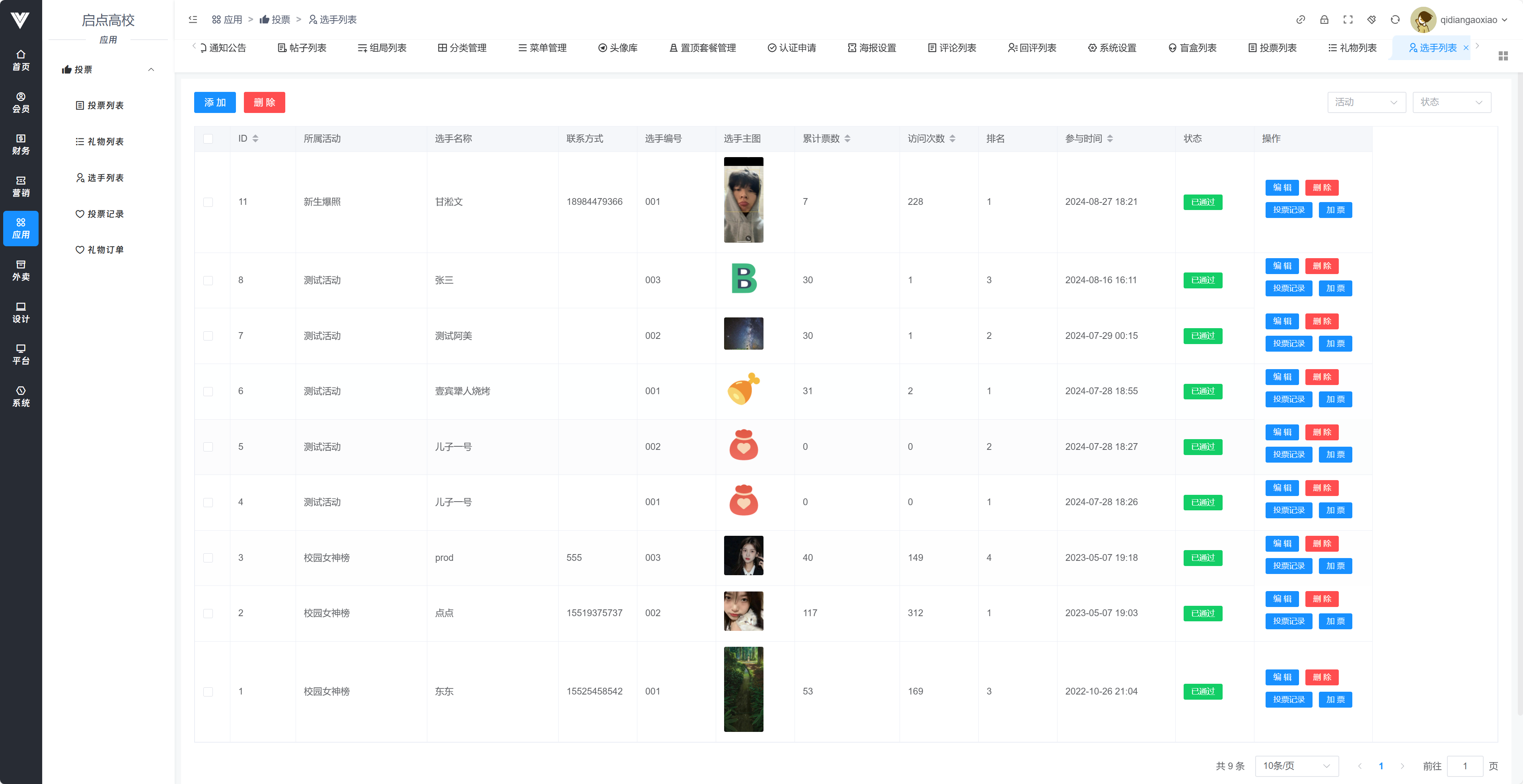Click the main photo thumbnail of 点点
Viewport: 1523px width, 784px height.
pos(743,611)
